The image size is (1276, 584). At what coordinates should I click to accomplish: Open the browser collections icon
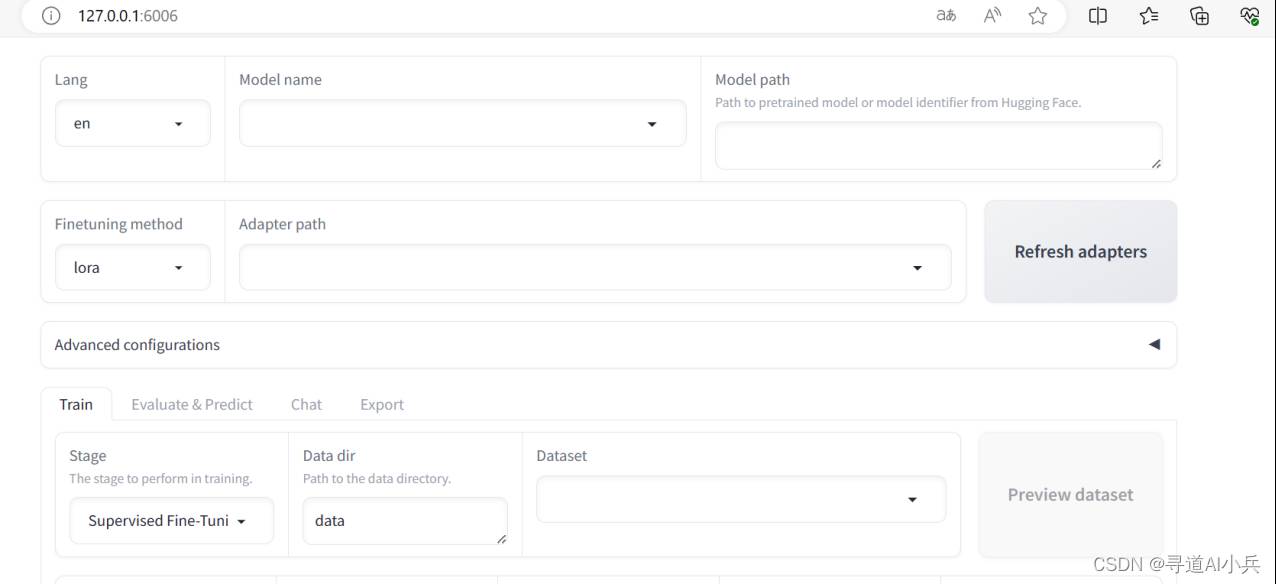click(1199, 15)
